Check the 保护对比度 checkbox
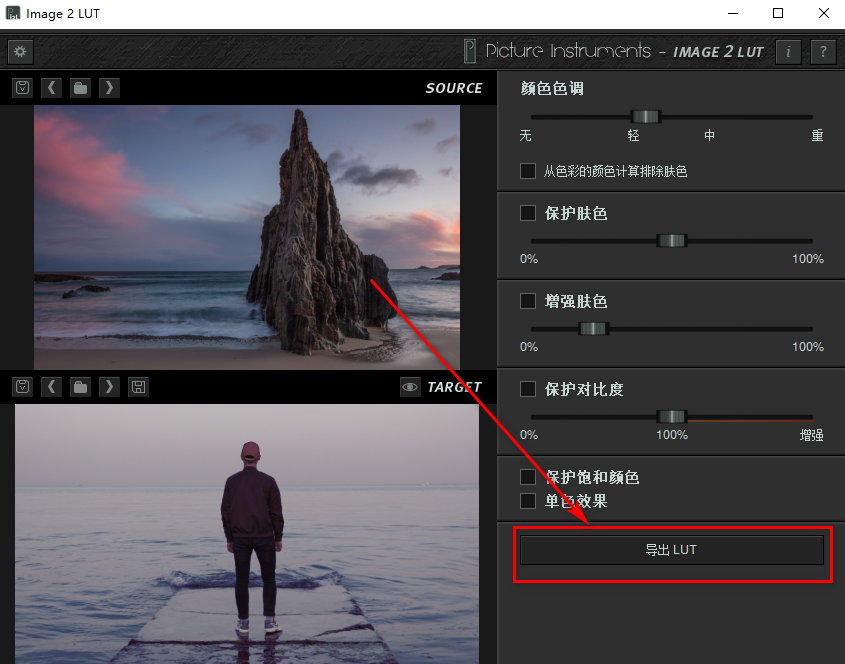Viewport: 845px width, 664px height. (x=528, y=389)
